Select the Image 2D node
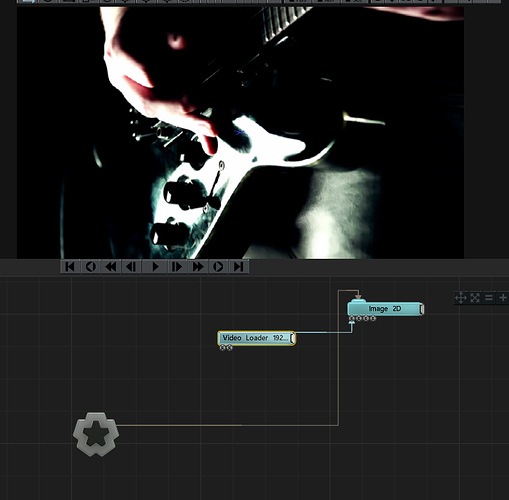The width and height of the screenshot is (509, 500). click(384, 309)
